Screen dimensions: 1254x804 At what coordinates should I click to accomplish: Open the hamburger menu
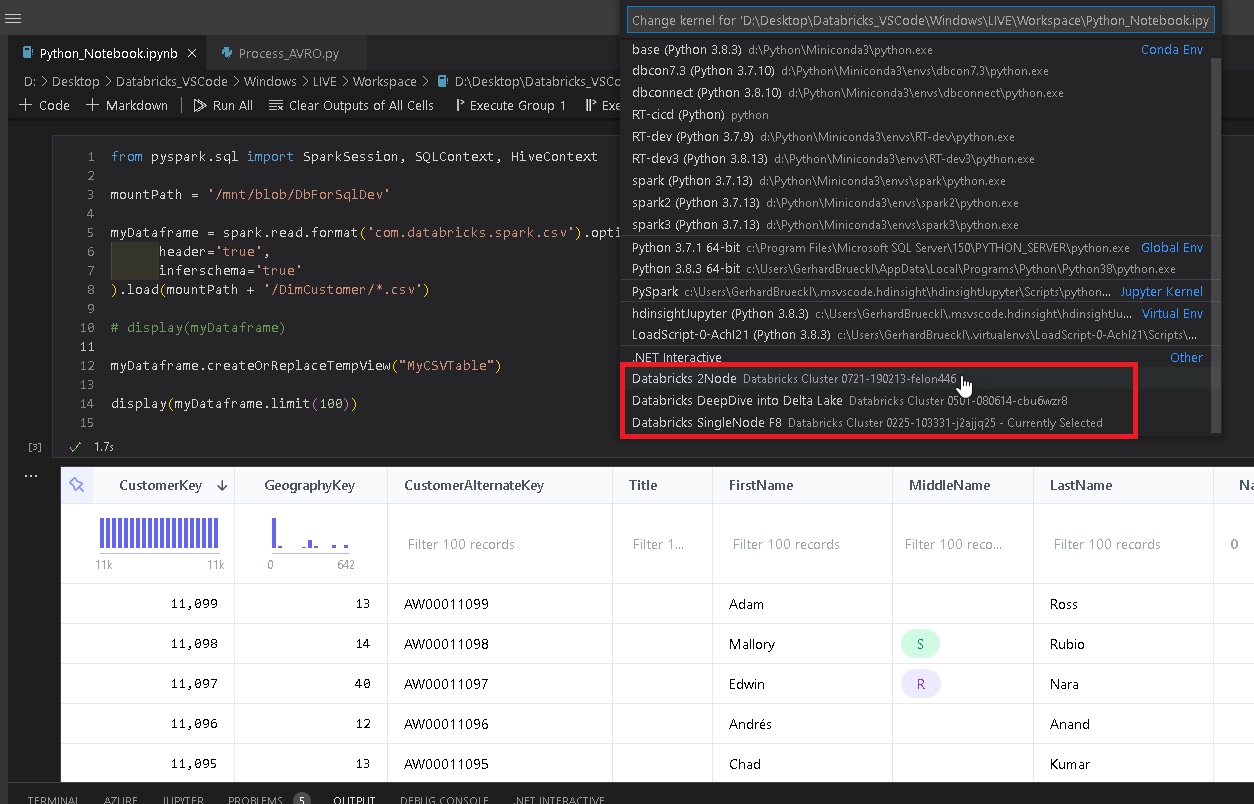pyautogui.click(x=14, y=17)
